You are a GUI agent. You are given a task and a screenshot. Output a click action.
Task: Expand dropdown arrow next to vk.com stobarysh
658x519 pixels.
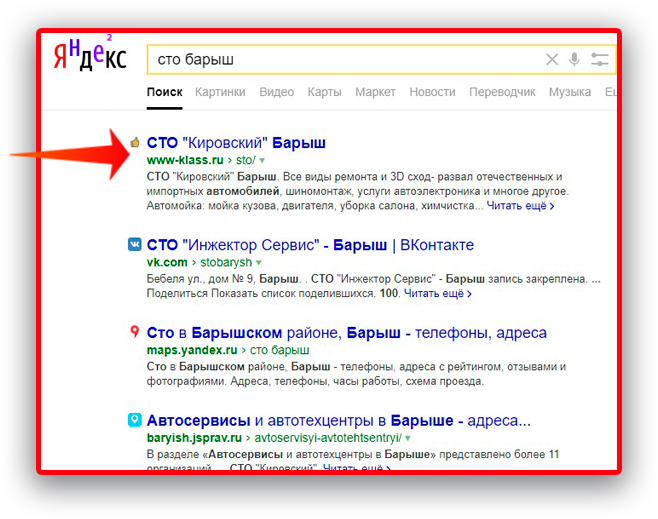point(259,263)
